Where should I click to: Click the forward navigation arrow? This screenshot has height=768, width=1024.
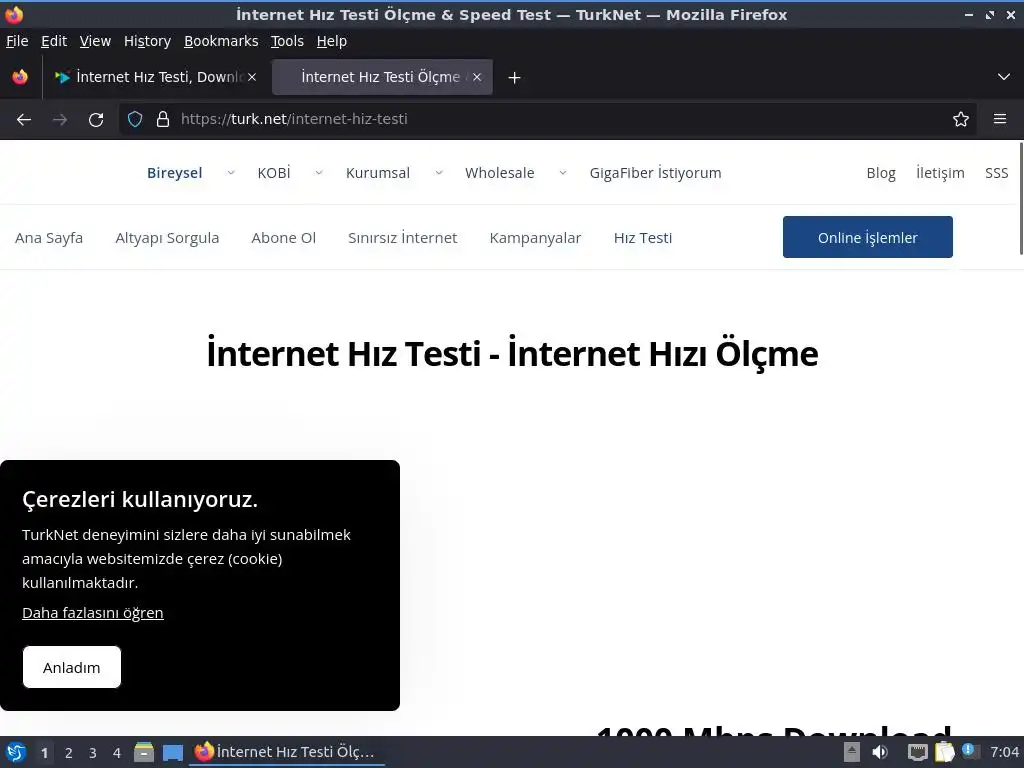pyautogui.click(x=59, y=120)
